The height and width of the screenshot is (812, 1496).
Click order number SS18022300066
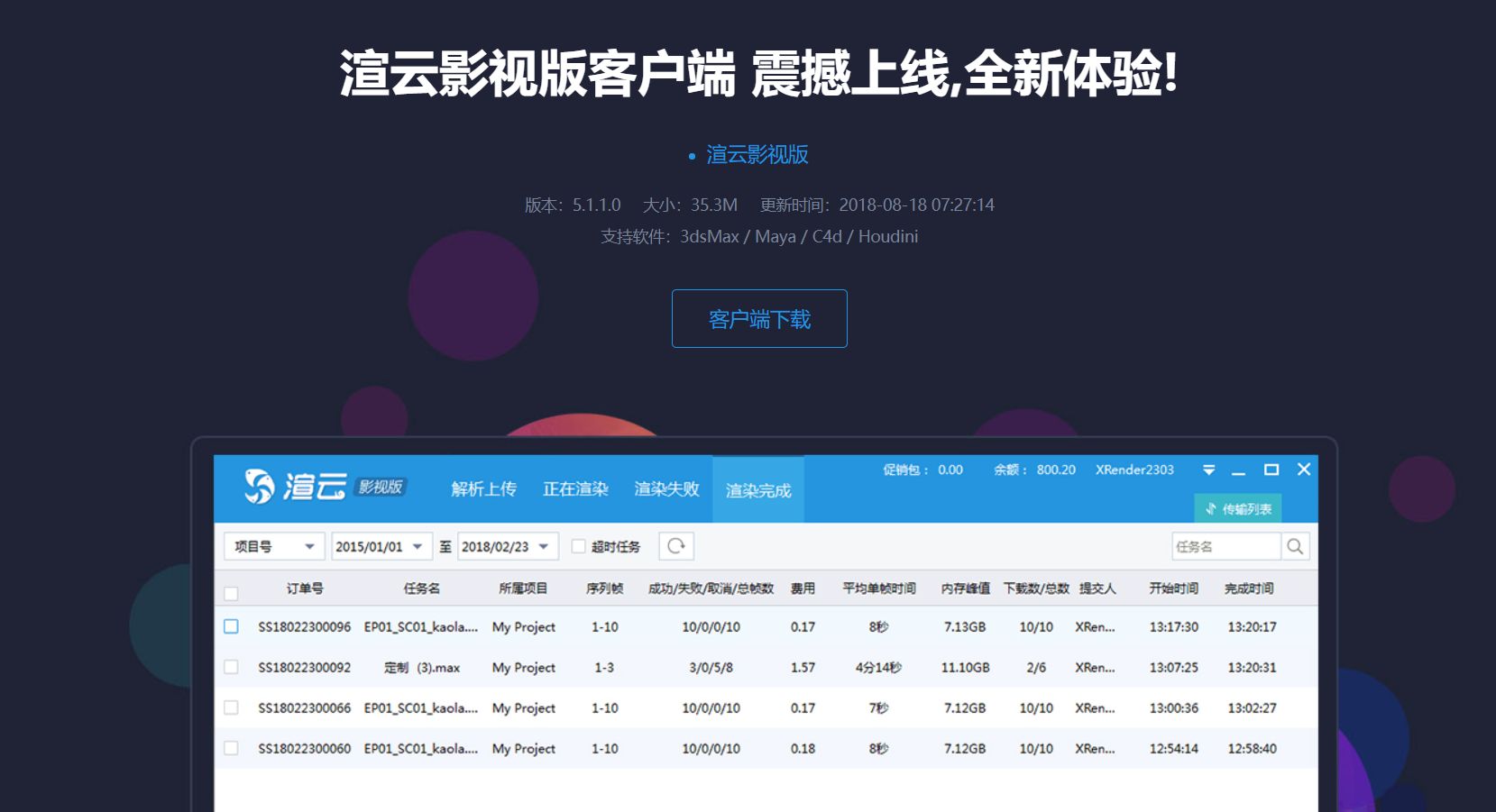coord(305,707)
